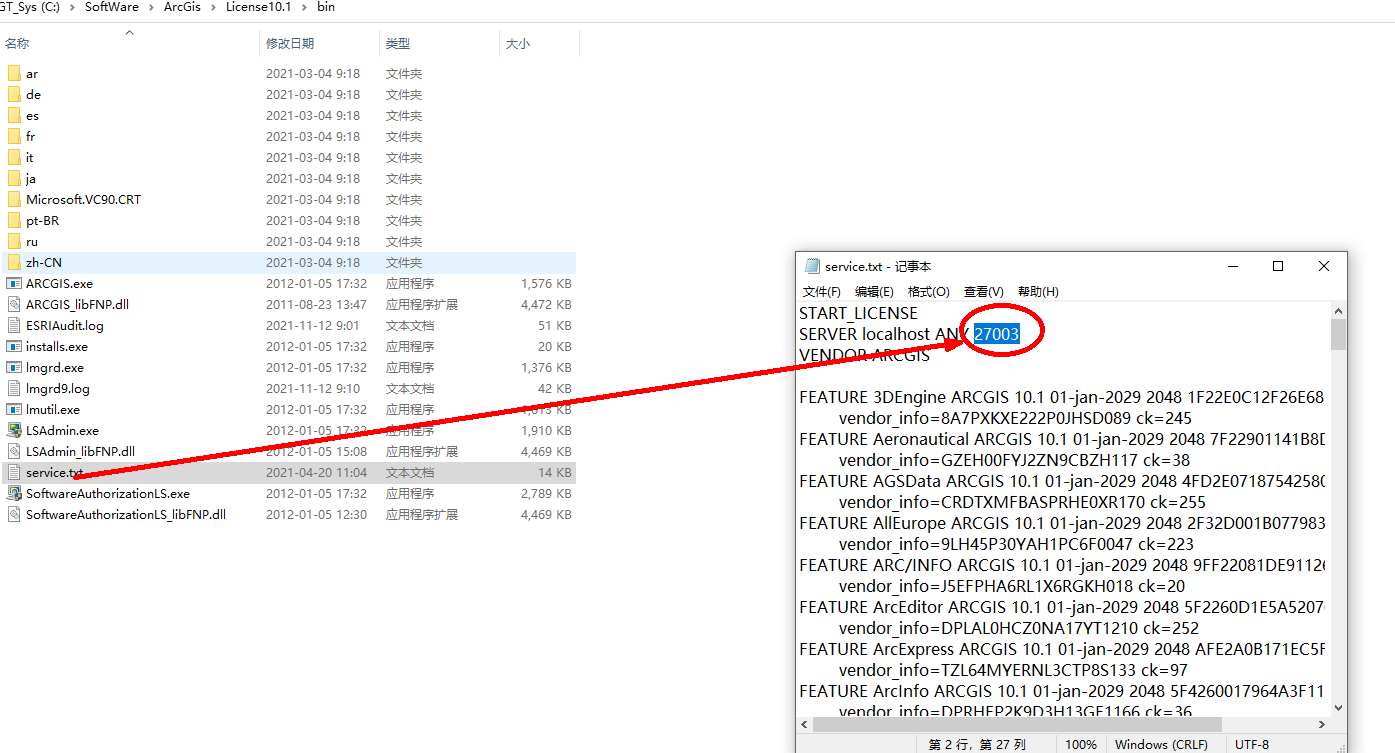Click the Notepad scroll up arrow
Viewport: 1395px width, 753px height.
pyautogui.click(x=1338, y=309)
